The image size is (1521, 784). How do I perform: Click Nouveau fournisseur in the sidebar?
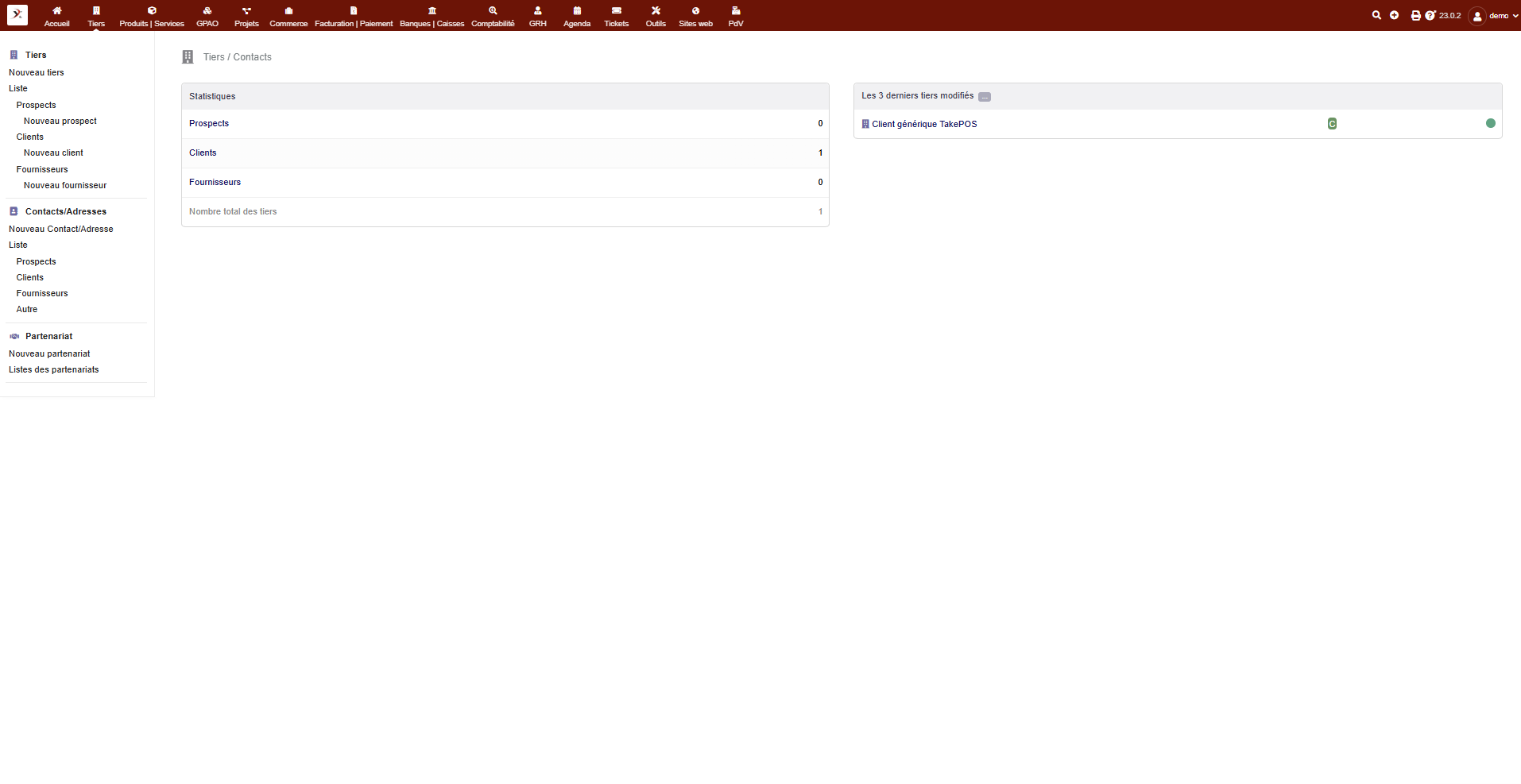click(x=65, y=185)
